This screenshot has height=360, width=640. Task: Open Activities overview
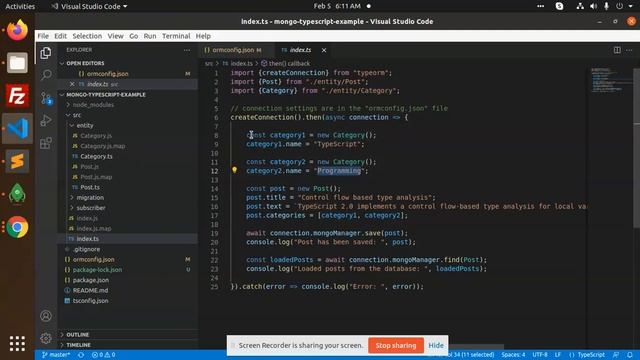pos(20,6)
